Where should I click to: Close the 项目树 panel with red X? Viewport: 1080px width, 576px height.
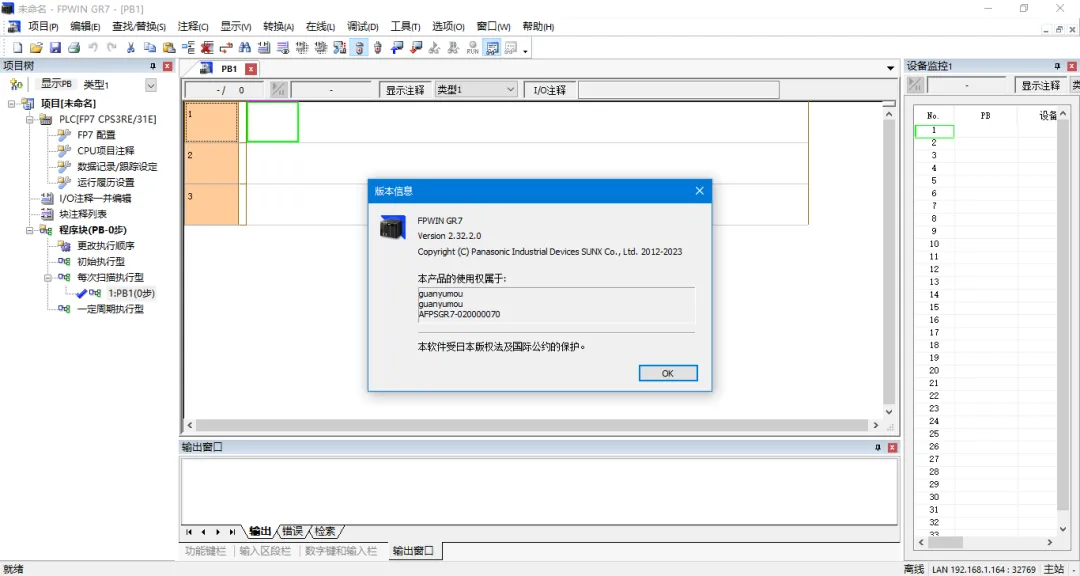click(167, 66)
